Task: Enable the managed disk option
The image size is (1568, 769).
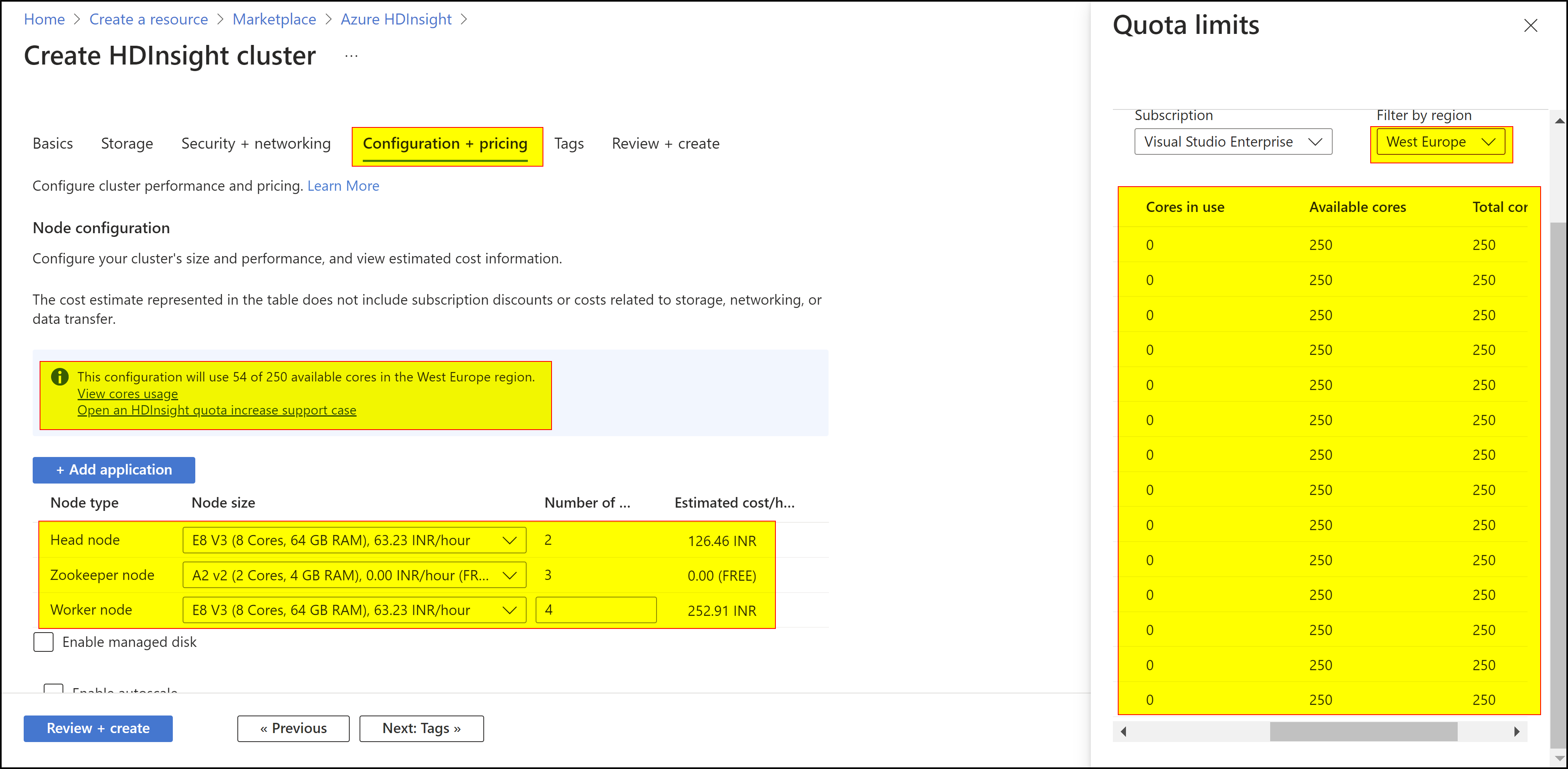Action: (x=43, y=642)
